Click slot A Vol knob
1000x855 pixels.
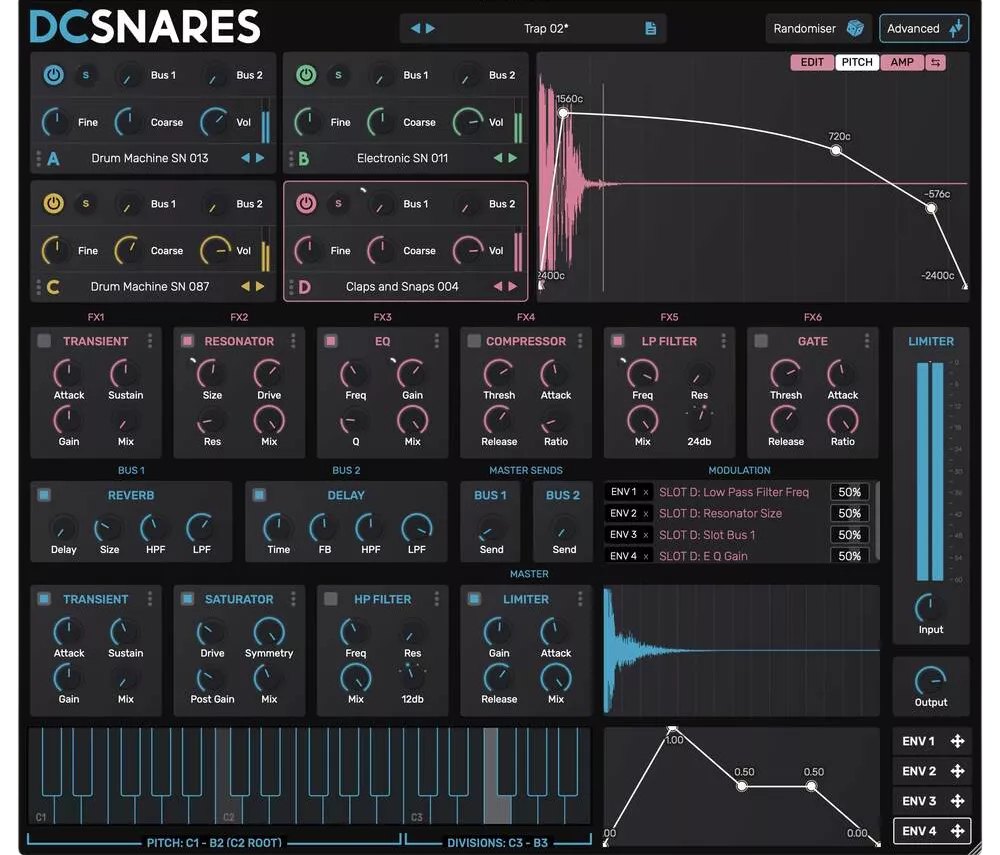[214, 122]
